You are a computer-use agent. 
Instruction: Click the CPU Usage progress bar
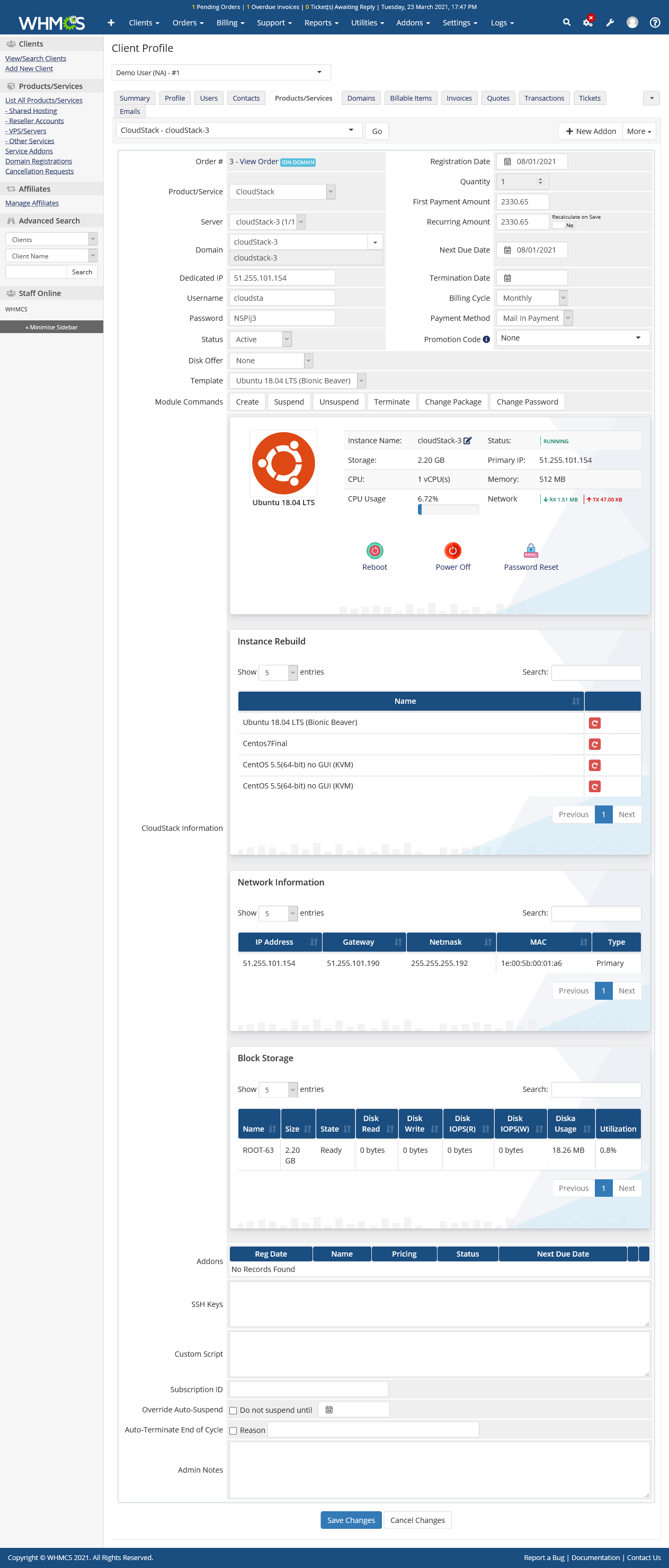tap(448, 509)
